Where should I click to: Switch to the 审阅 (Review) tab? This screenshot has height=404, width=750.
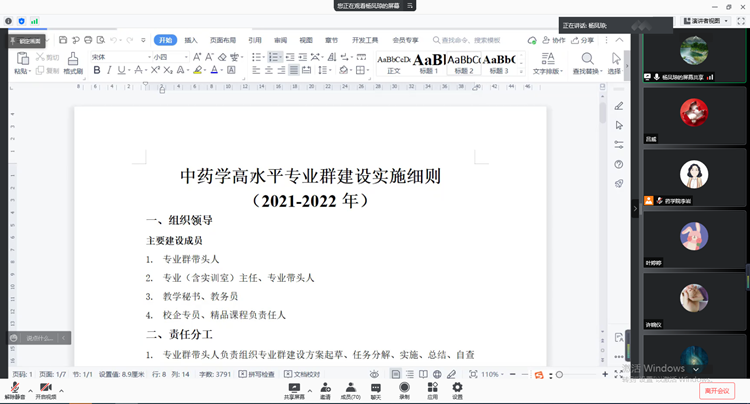pos(281,40)
